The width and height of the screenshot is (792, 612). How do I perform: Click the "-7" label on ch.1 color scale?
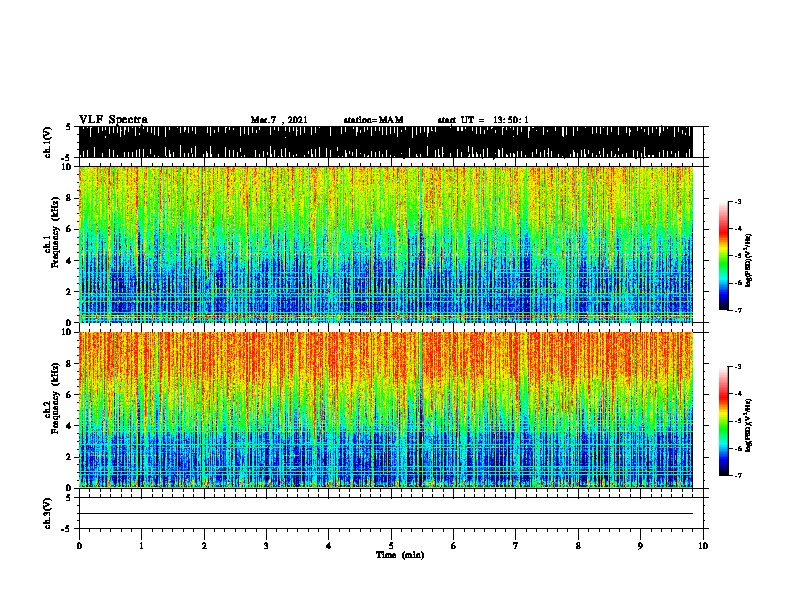[x=738, y=310]
